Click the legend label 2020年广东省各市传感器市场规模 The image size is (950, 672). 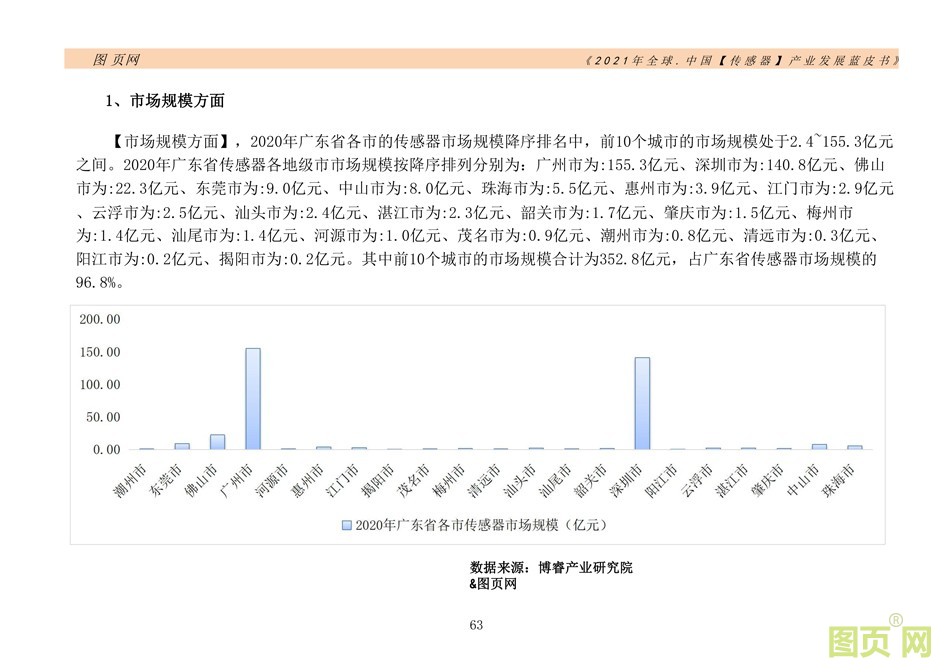point(482,524)
